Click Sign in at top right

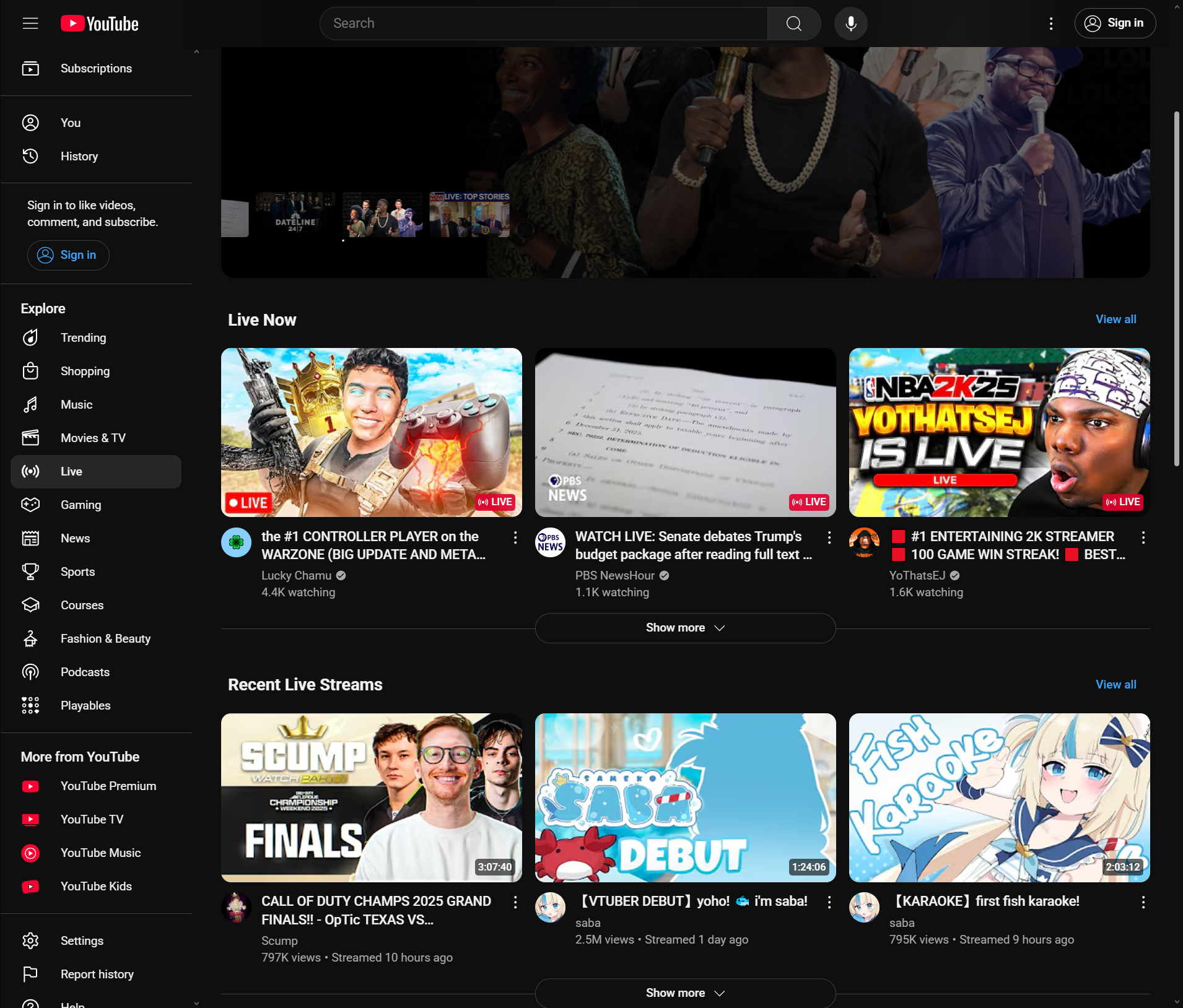pyautogui.click(x=1115, y=24)
